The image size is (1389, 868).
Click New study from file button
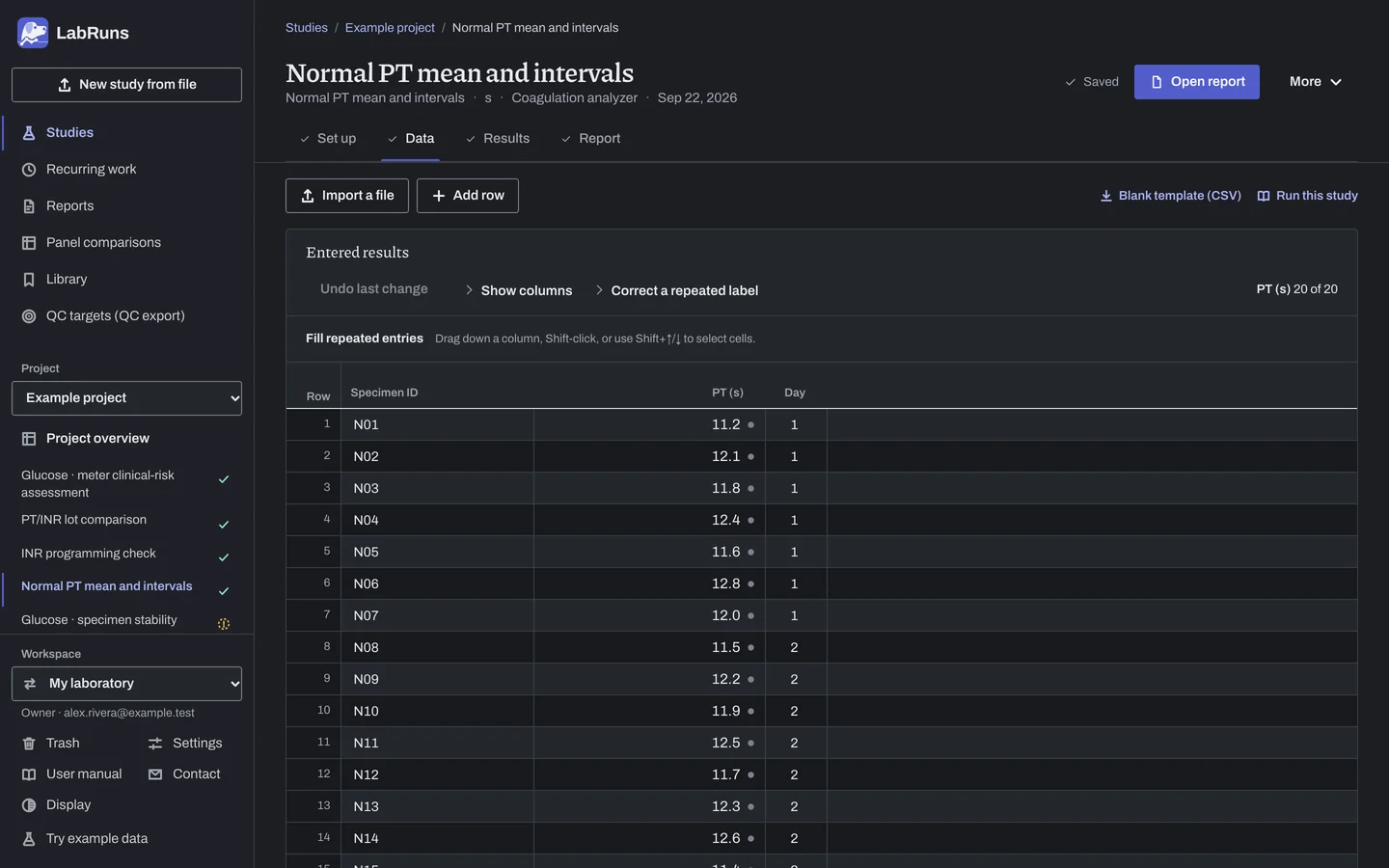click(x=126, y=85)
